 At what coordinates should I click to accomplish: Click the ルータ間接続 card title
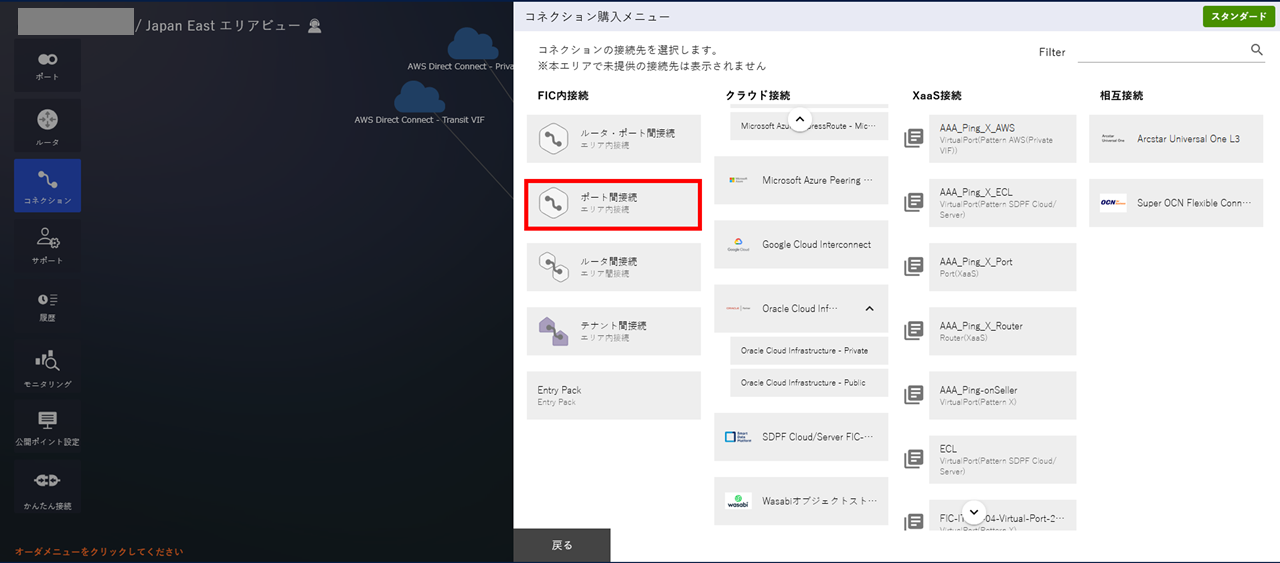pyautogui.click(x=609, y=262)
